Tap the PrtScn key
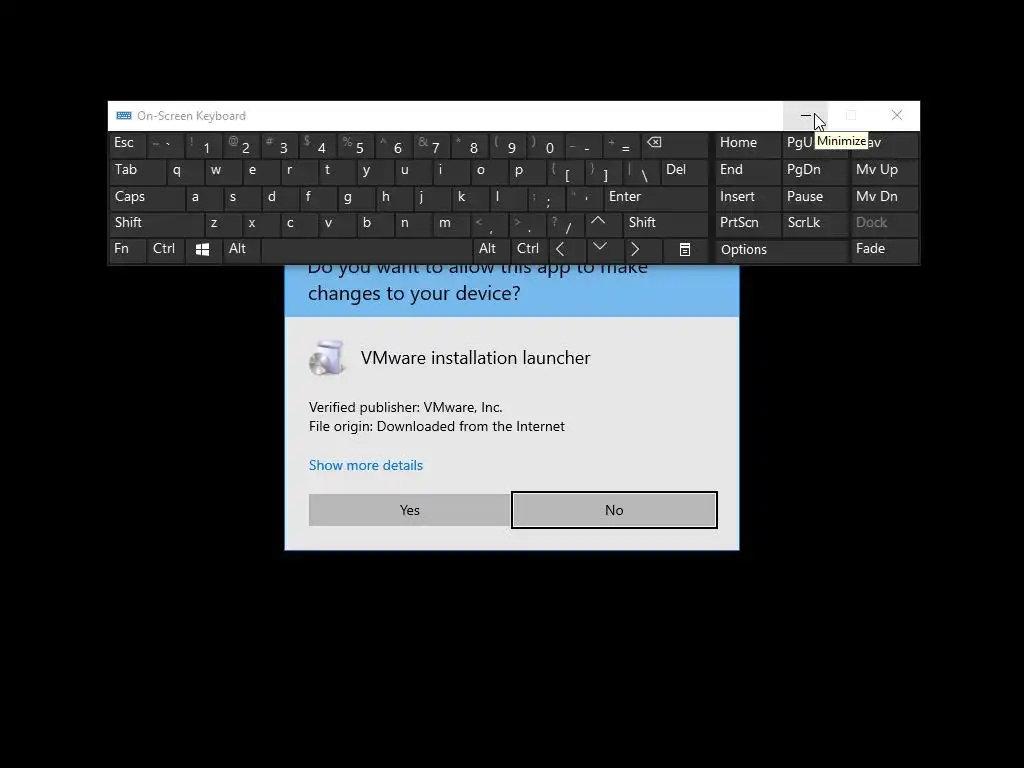This screenshot has height=768, width=1024. 748,224
